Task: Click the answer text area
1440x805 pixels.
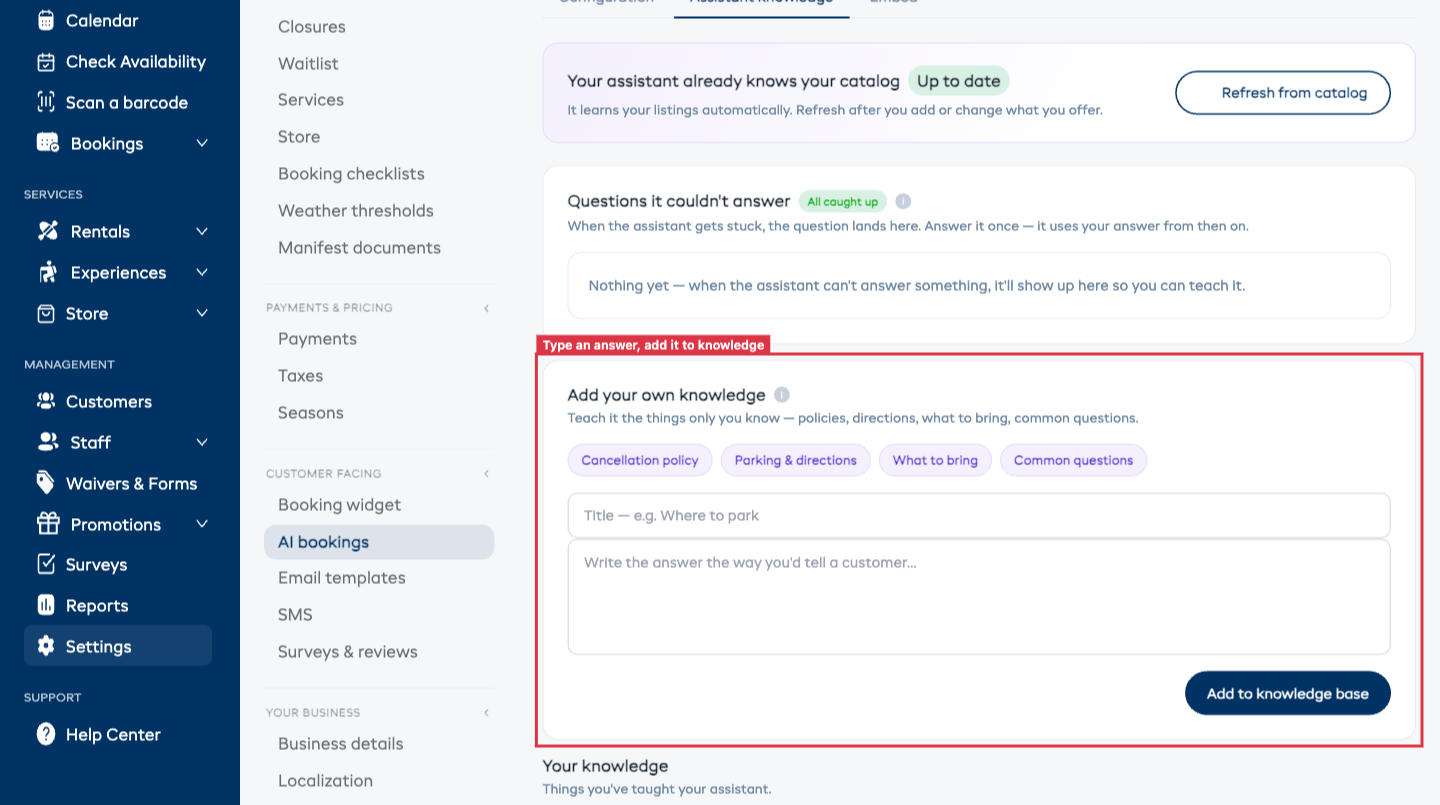Action: (979, 597)
